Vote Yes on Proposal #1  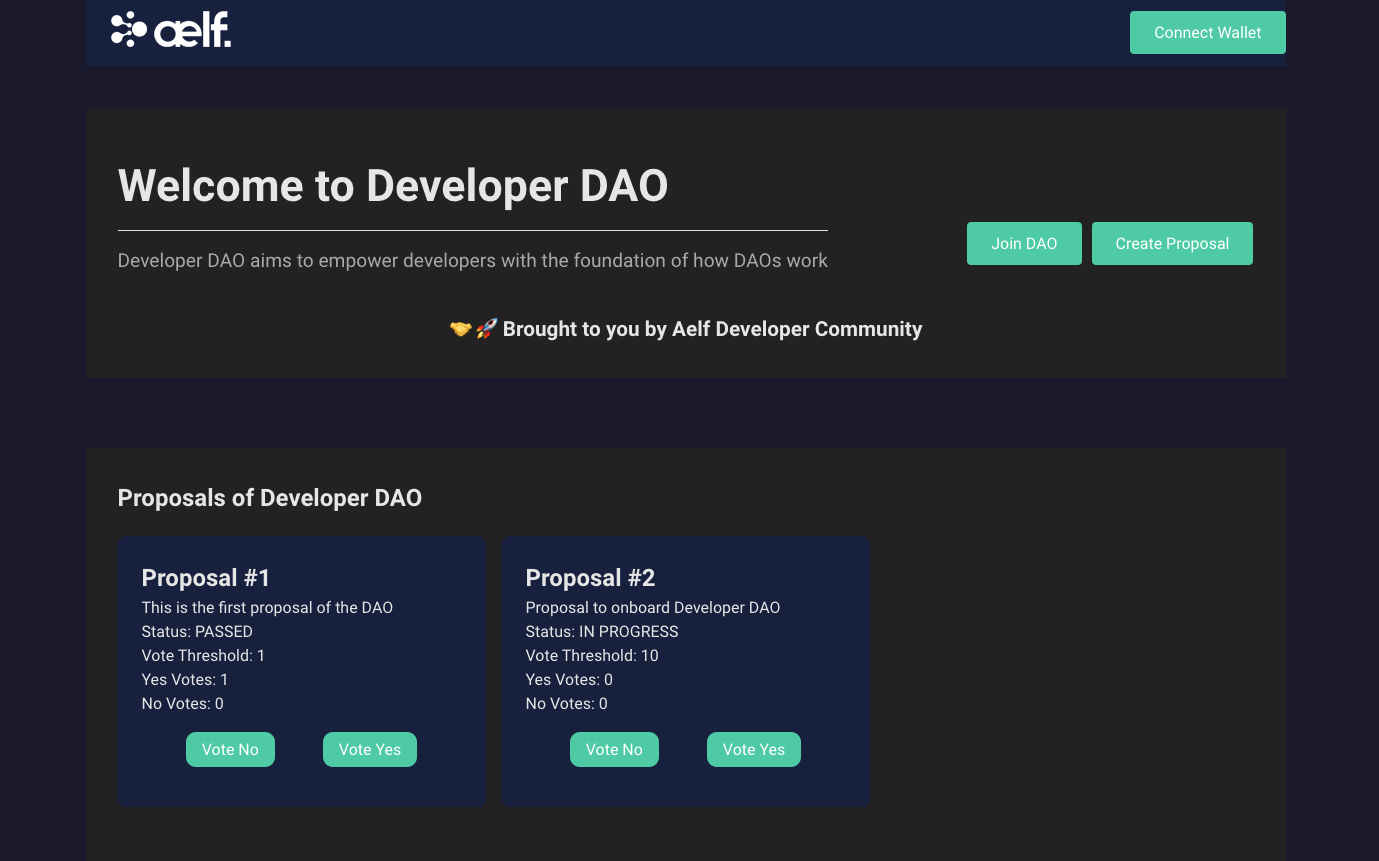pyautogui.click(x=370, y=750)
